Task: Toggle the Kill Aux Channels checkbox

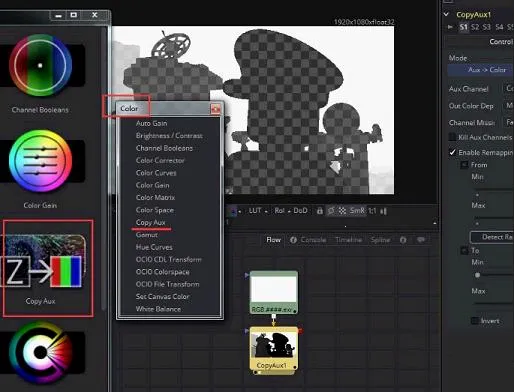Action: pyautogui.click(x=452, y=137)
